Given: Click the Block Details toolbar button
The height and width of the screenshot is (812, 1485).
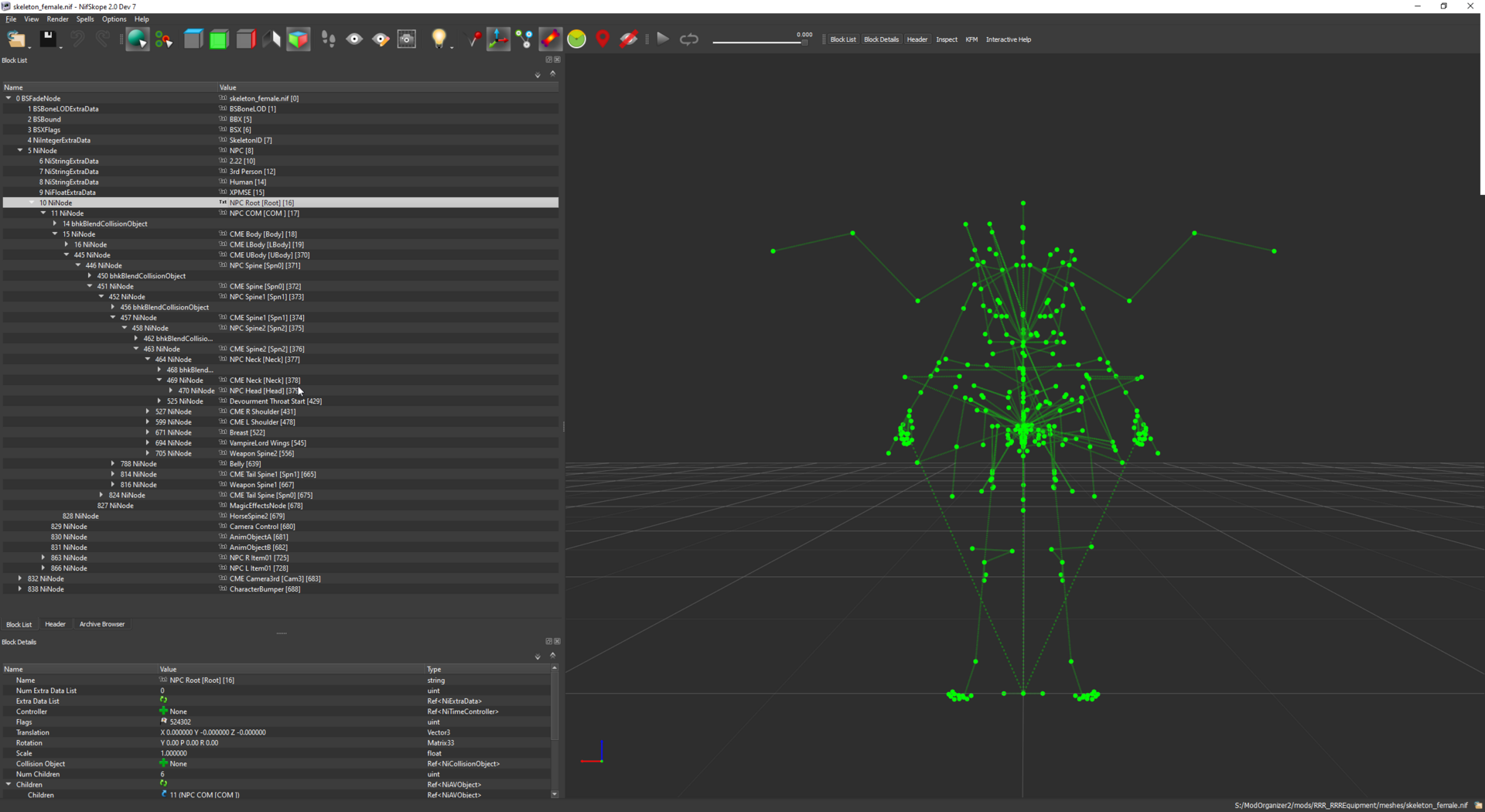Looking at the screenshot, I should (x=881, y=39).
